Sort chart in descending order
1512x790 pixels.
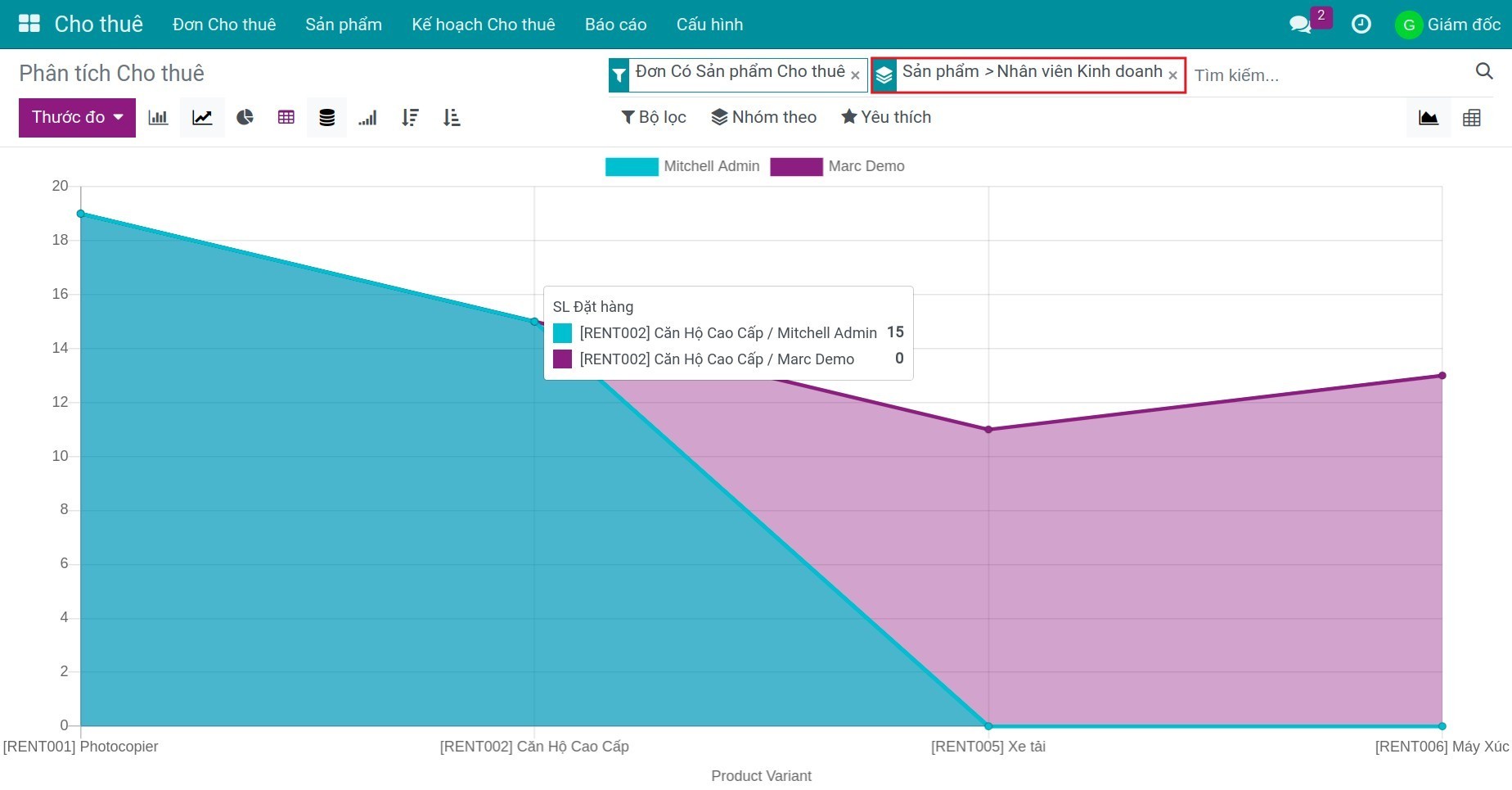click(410, 118)
